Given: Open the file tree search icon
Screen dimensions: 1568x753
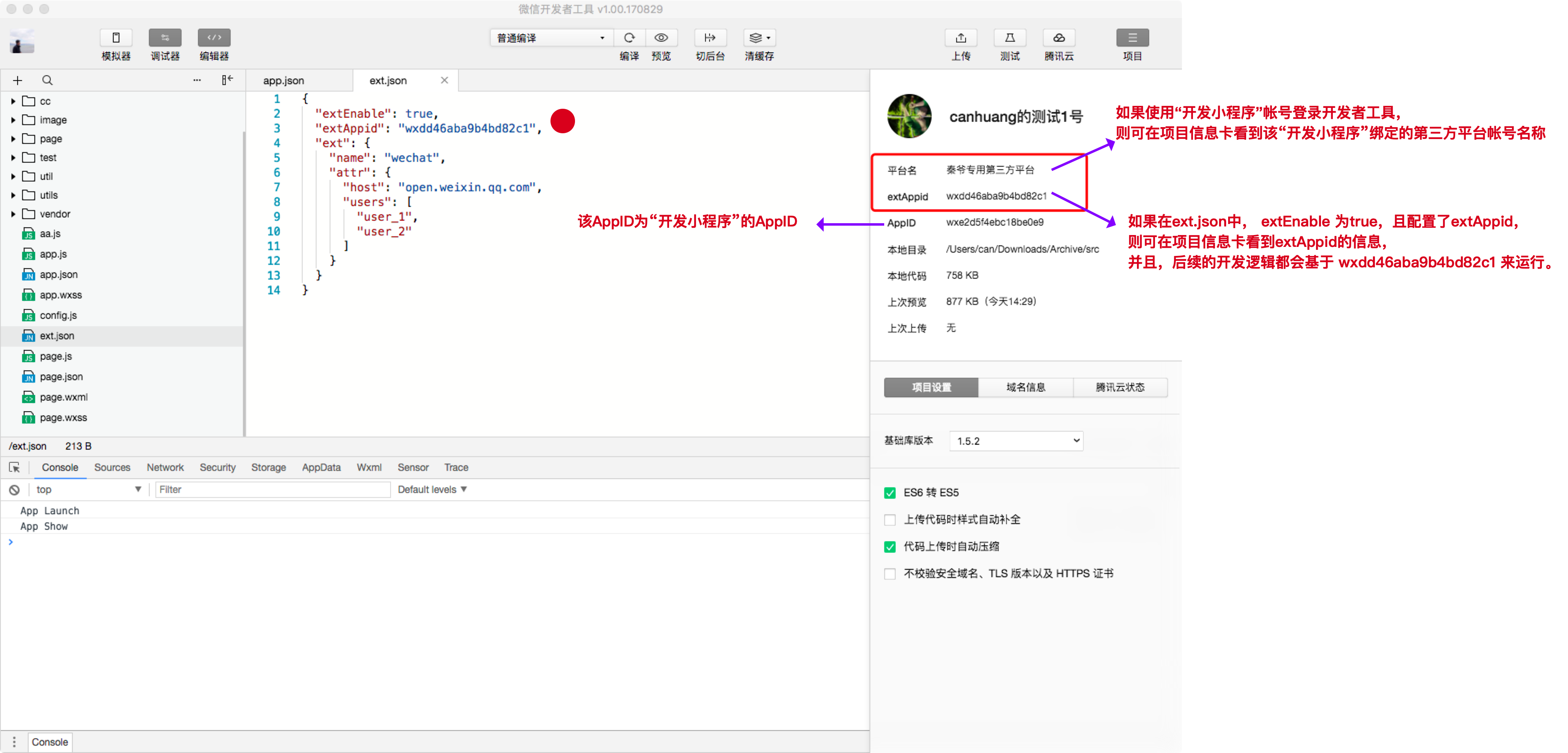Looking at the screenshot, I should point(47,80).
